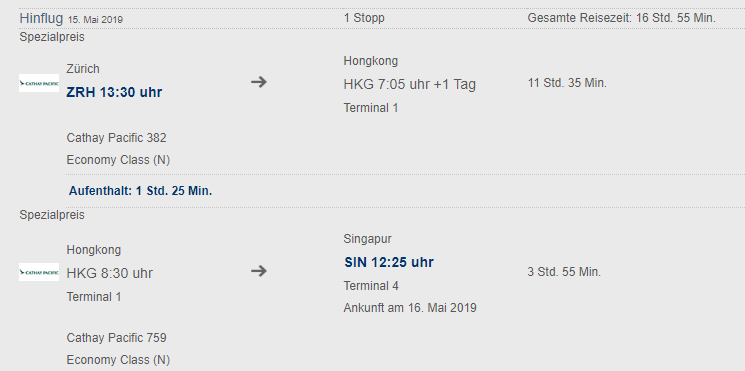Click Economy Class (N) under flight 382
This screenshot has height=371, width=745.
tap(118, 160)
